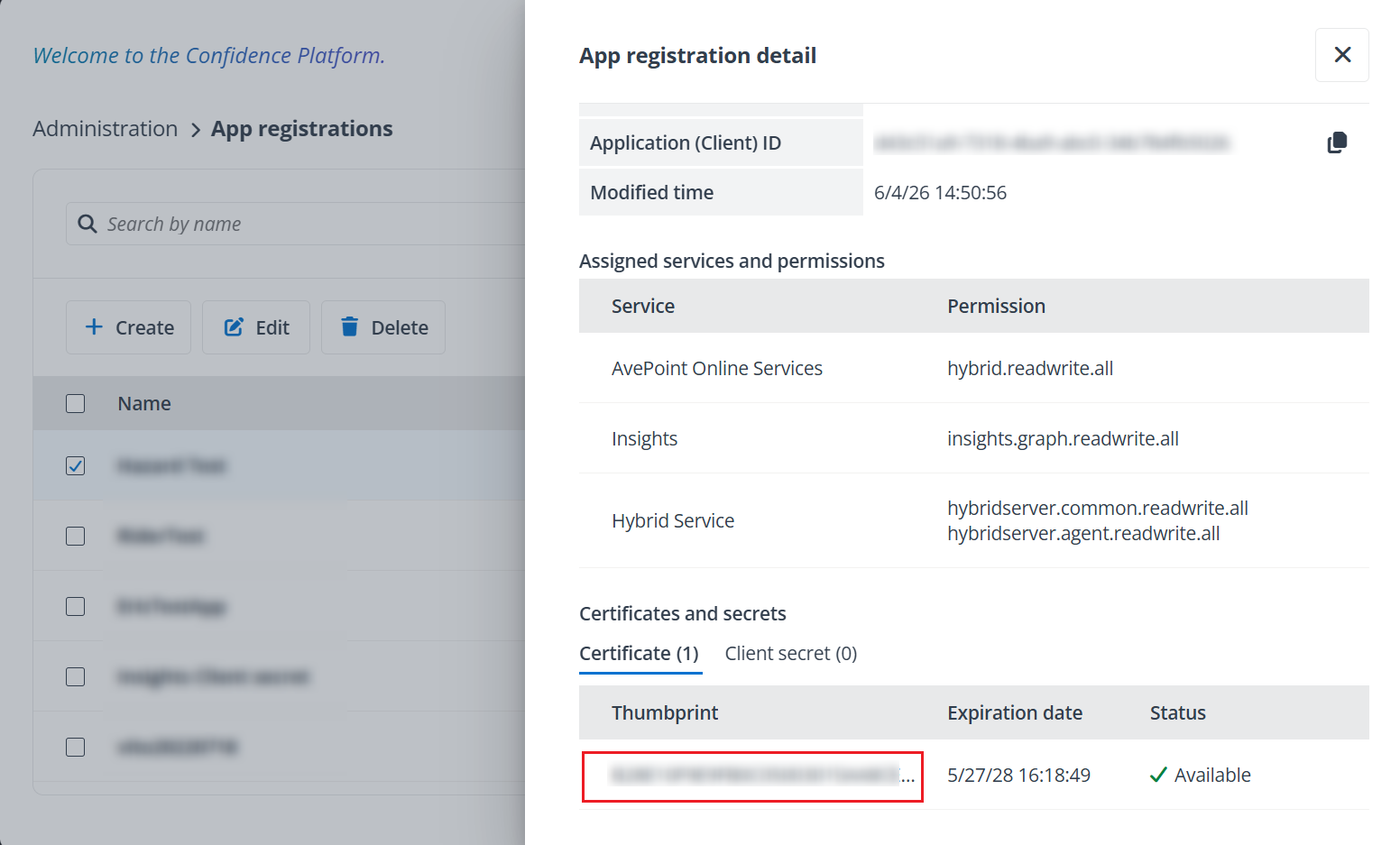This screenshot has height=845, width=1400.
Task: Click the breadcrumb chevron separator
Action: click(196, 130)
